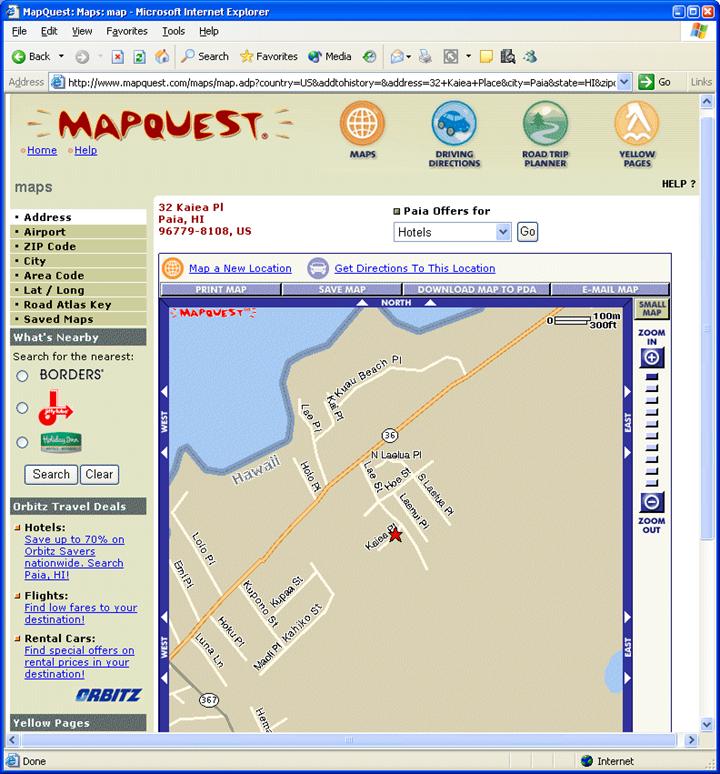The image size is (720, 774).
Task: Click the Zoom Out minus icon
Action: [652, 503]
